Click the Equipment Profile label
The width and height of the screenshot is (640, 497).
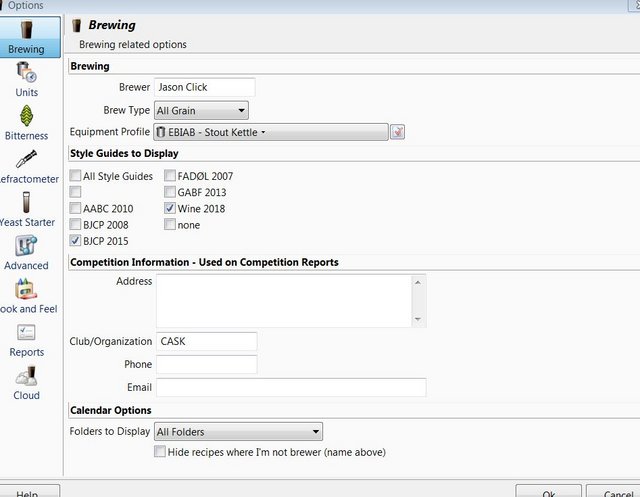tap(110, 132)
